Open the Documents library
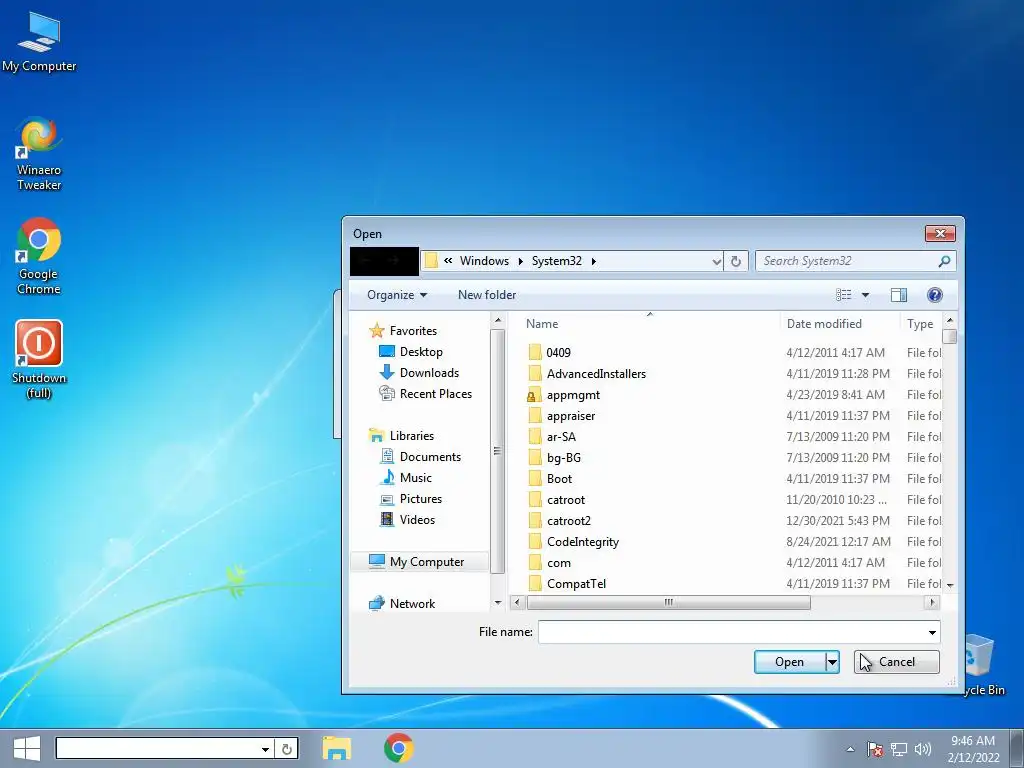The width and height of the screenshot is (1024, 768). [x=421, y=456]
